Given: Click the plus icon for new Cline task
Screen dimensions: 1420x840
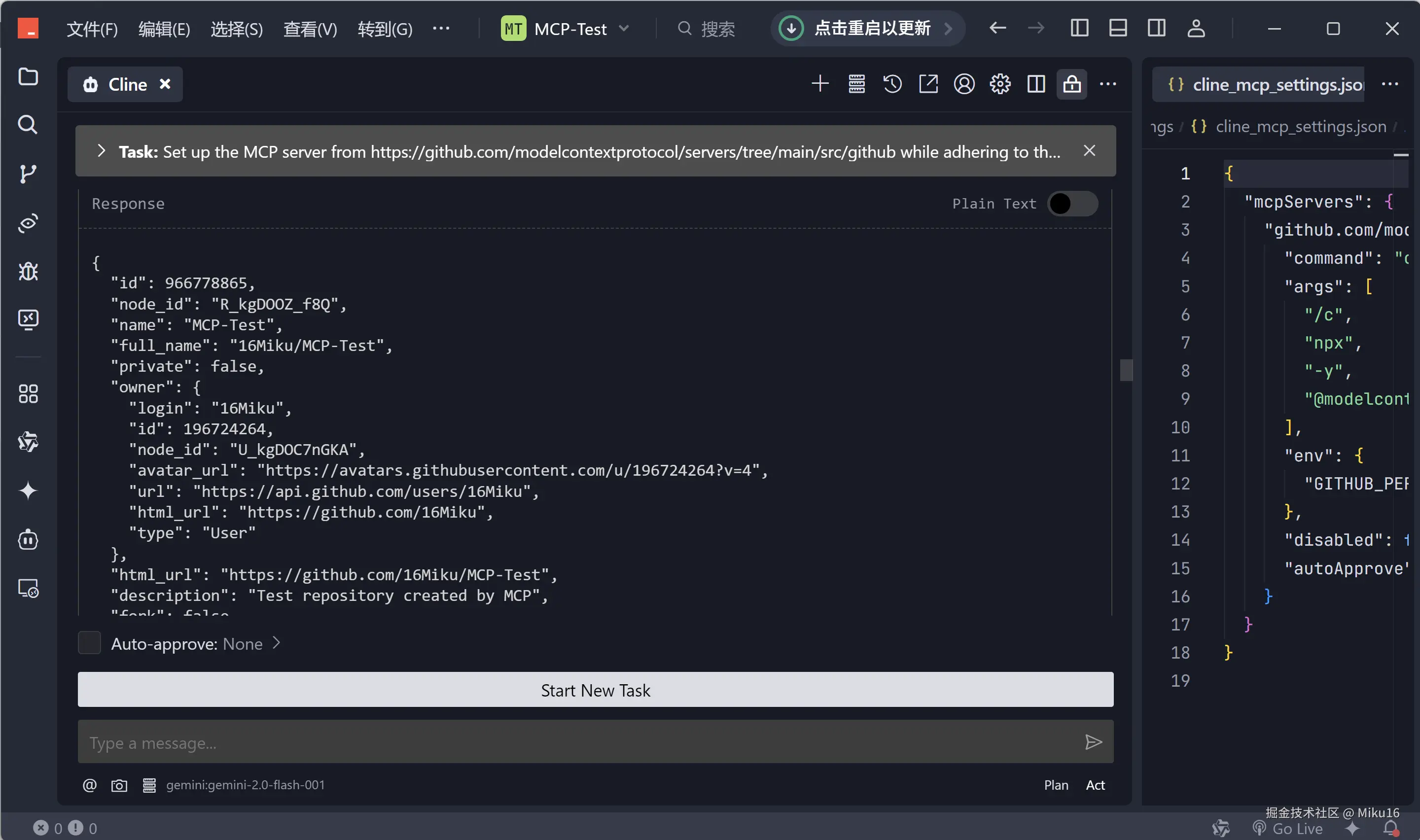Looking at the screenshot, I should pos(820,84).
